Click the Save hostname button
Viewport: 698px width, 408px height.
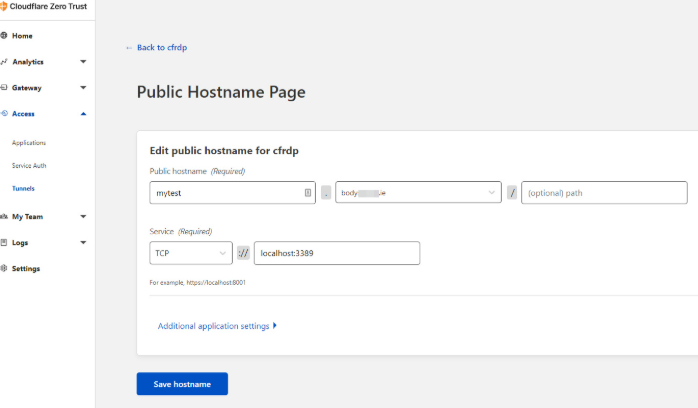[182, 385]
